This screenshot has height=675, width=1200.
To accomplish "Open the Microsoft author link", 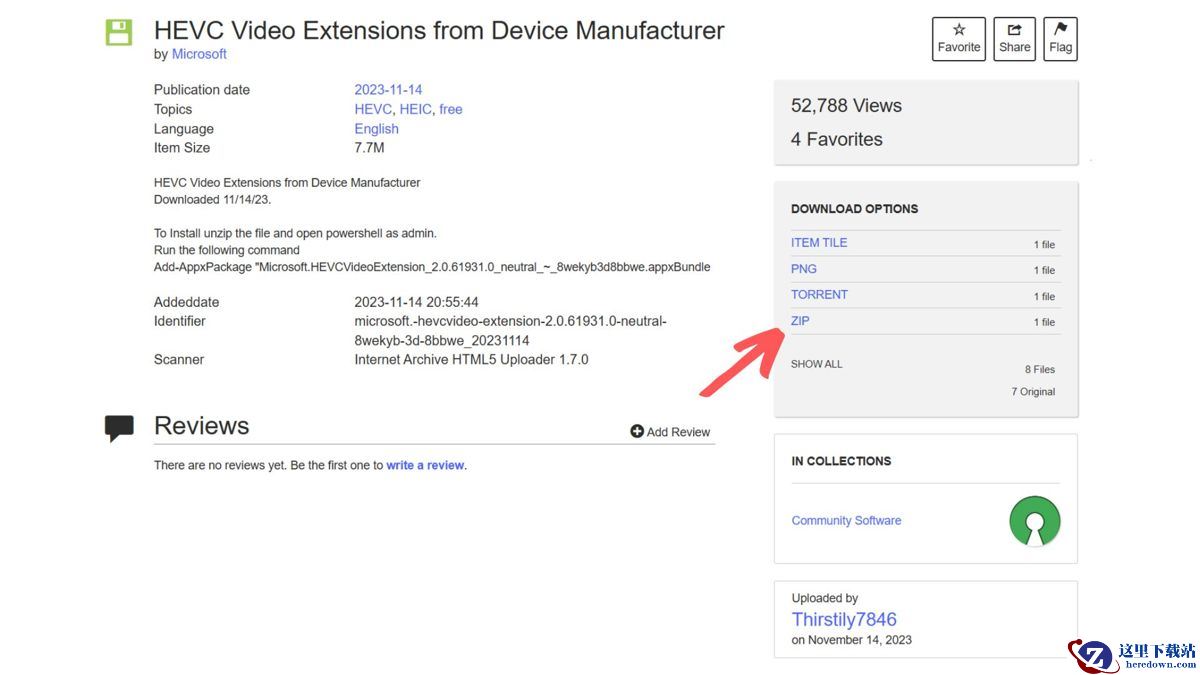I will 199,54.
